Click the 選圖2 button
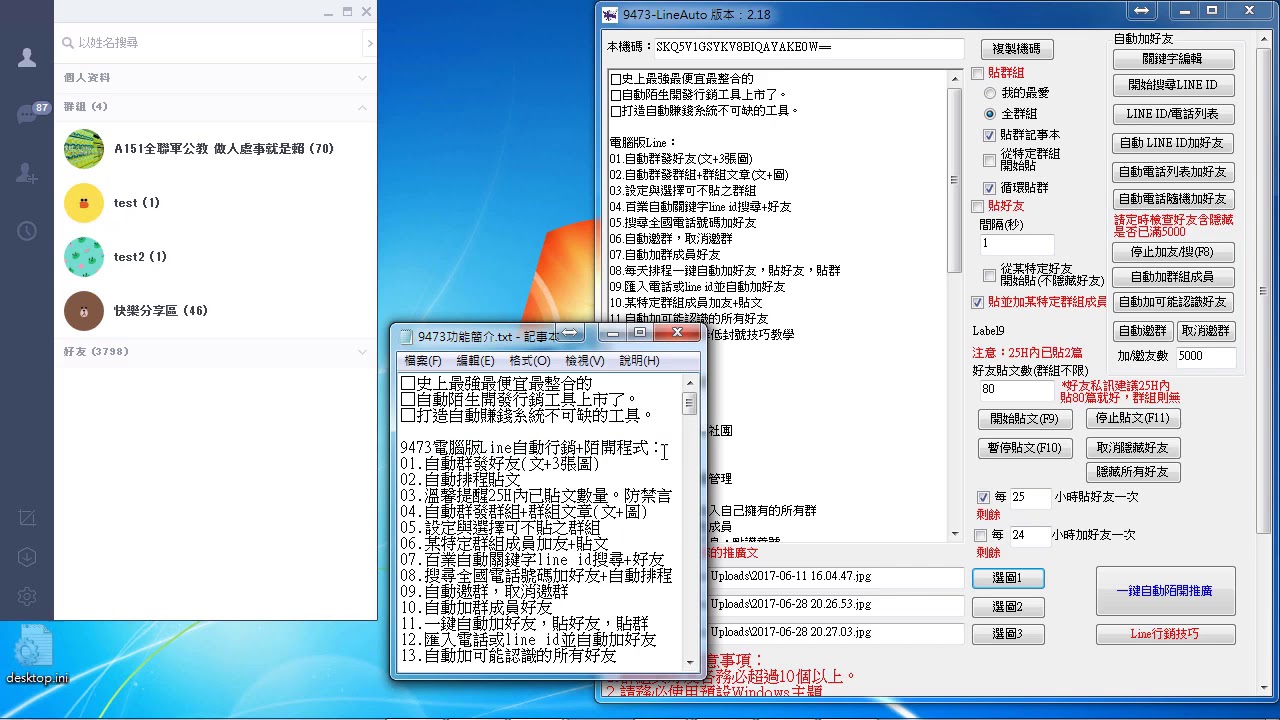Screen dimensions: 1280x720 point(1008,607)
